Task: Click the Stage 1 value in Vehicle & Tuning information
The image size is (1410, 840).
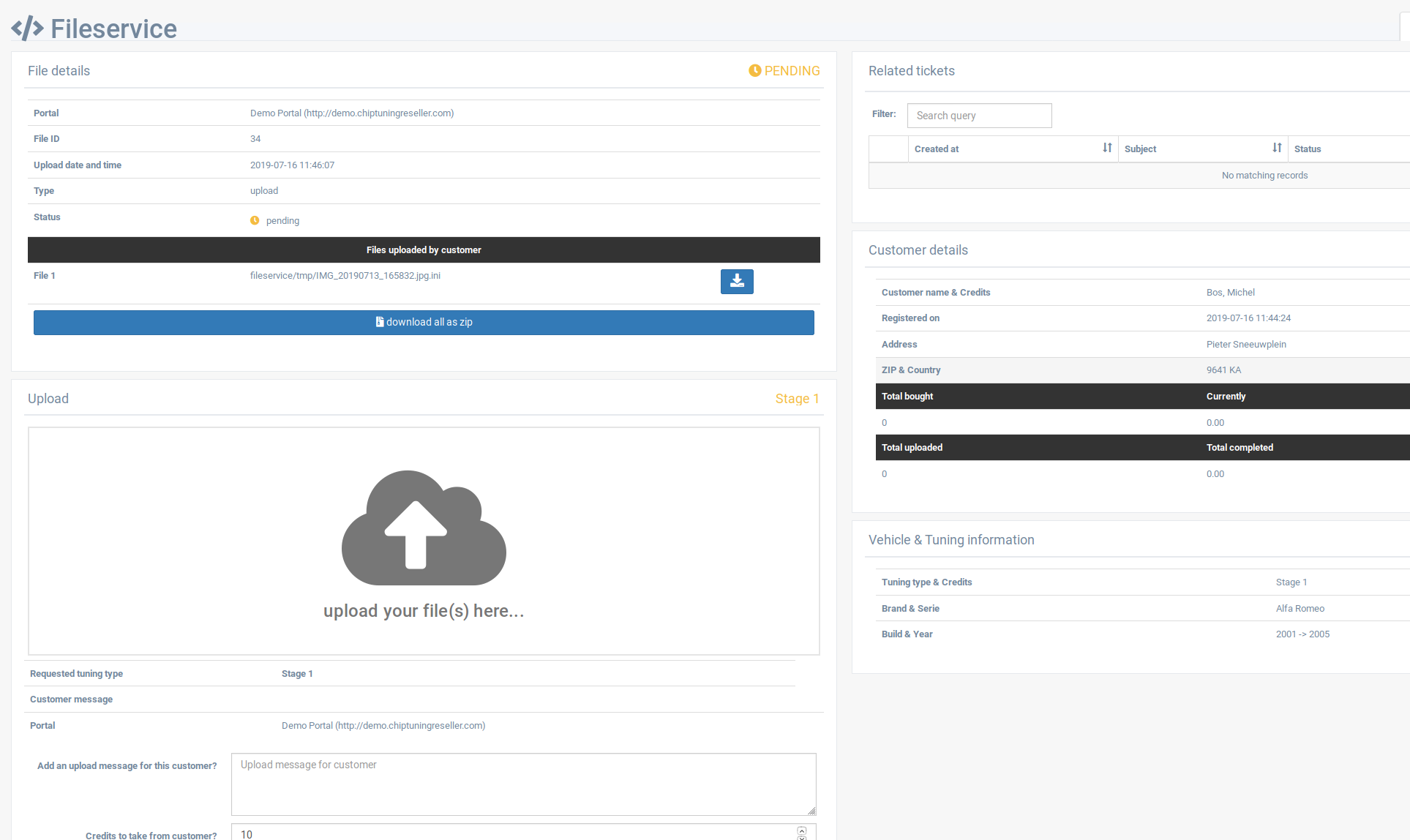Action: [1291, 582]
